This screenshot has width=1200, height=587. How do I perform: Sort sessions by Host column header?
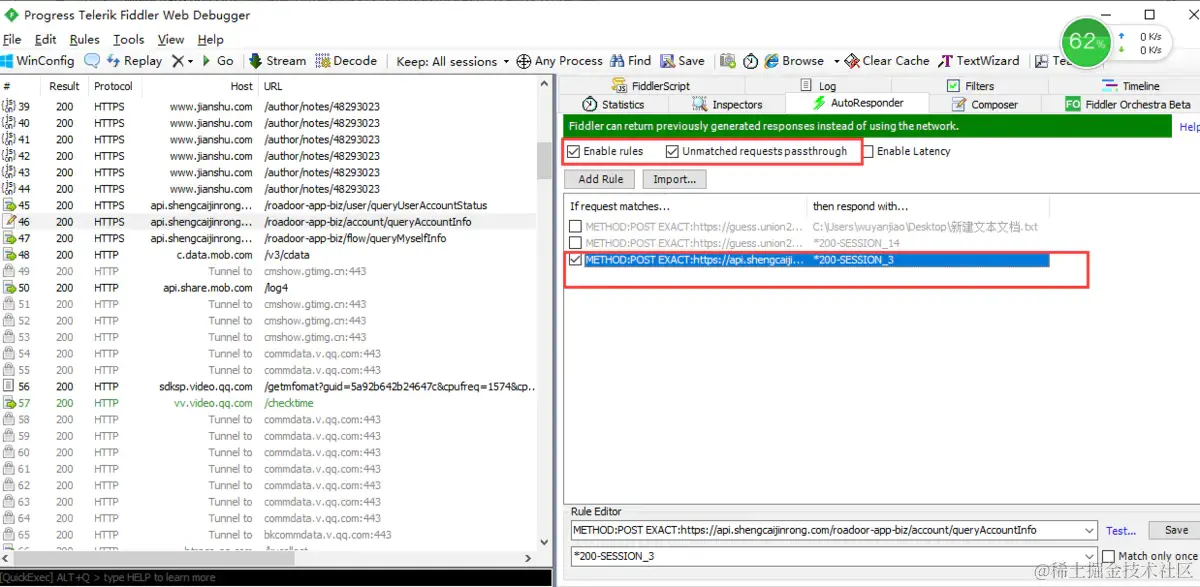tap(200, 86)
